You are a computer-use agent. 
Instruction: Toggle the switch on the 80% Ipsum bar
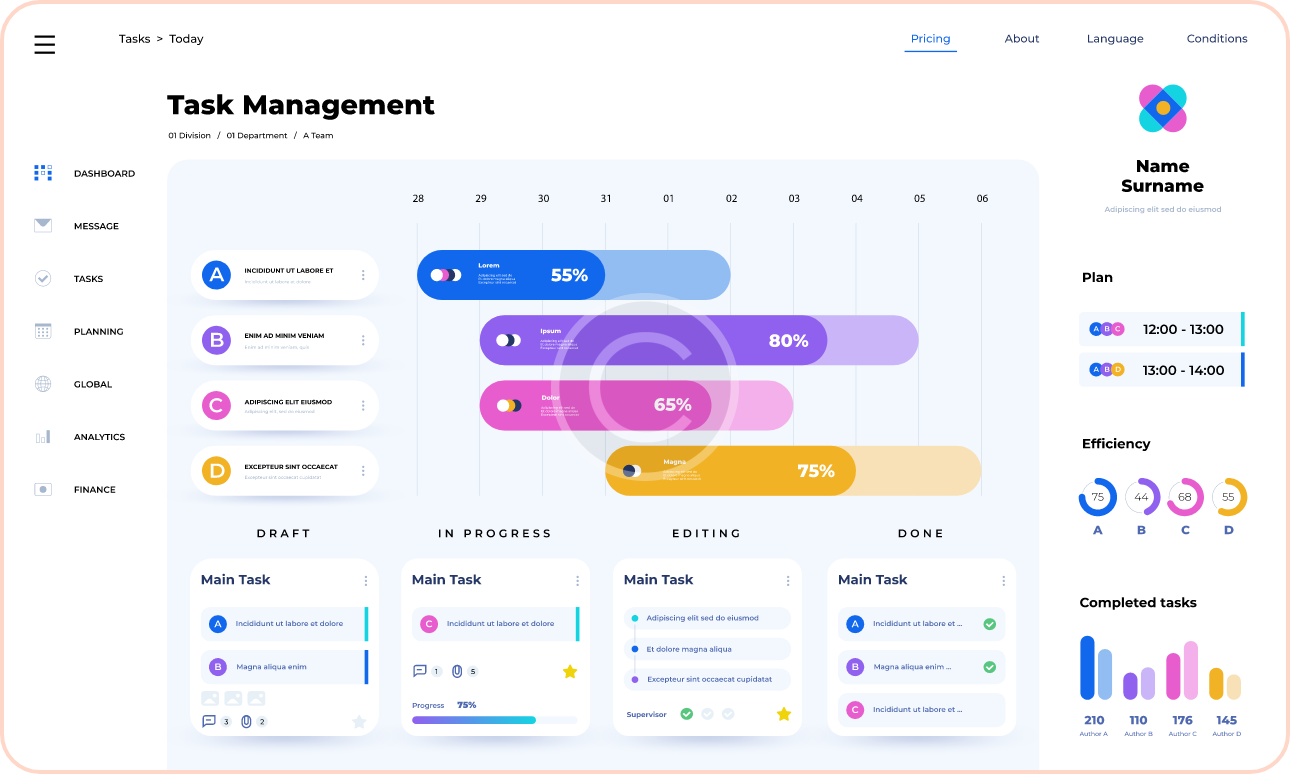508,340
